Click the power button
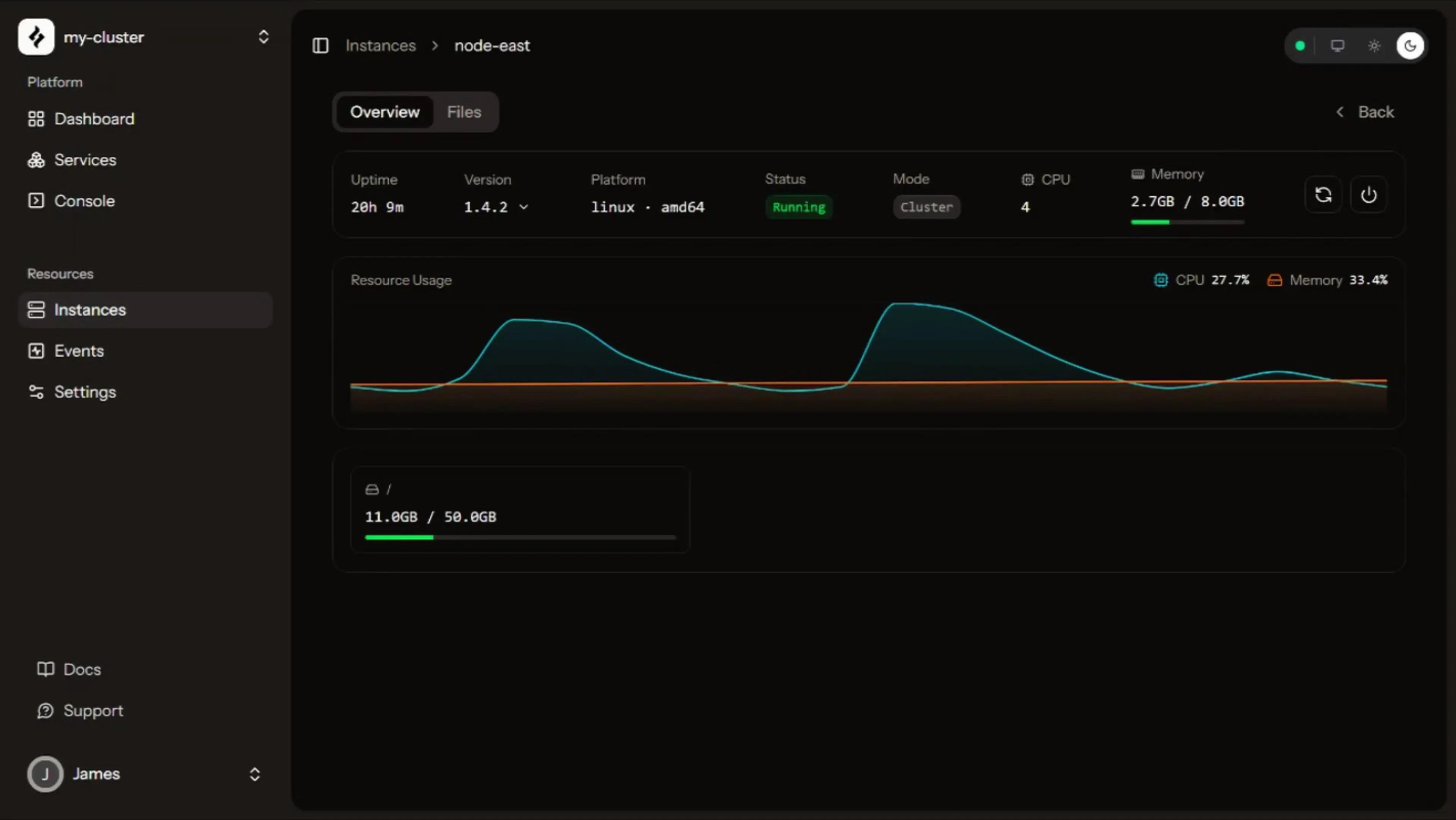This screenshot has width=1456, height=820. tap(1368, 195)
